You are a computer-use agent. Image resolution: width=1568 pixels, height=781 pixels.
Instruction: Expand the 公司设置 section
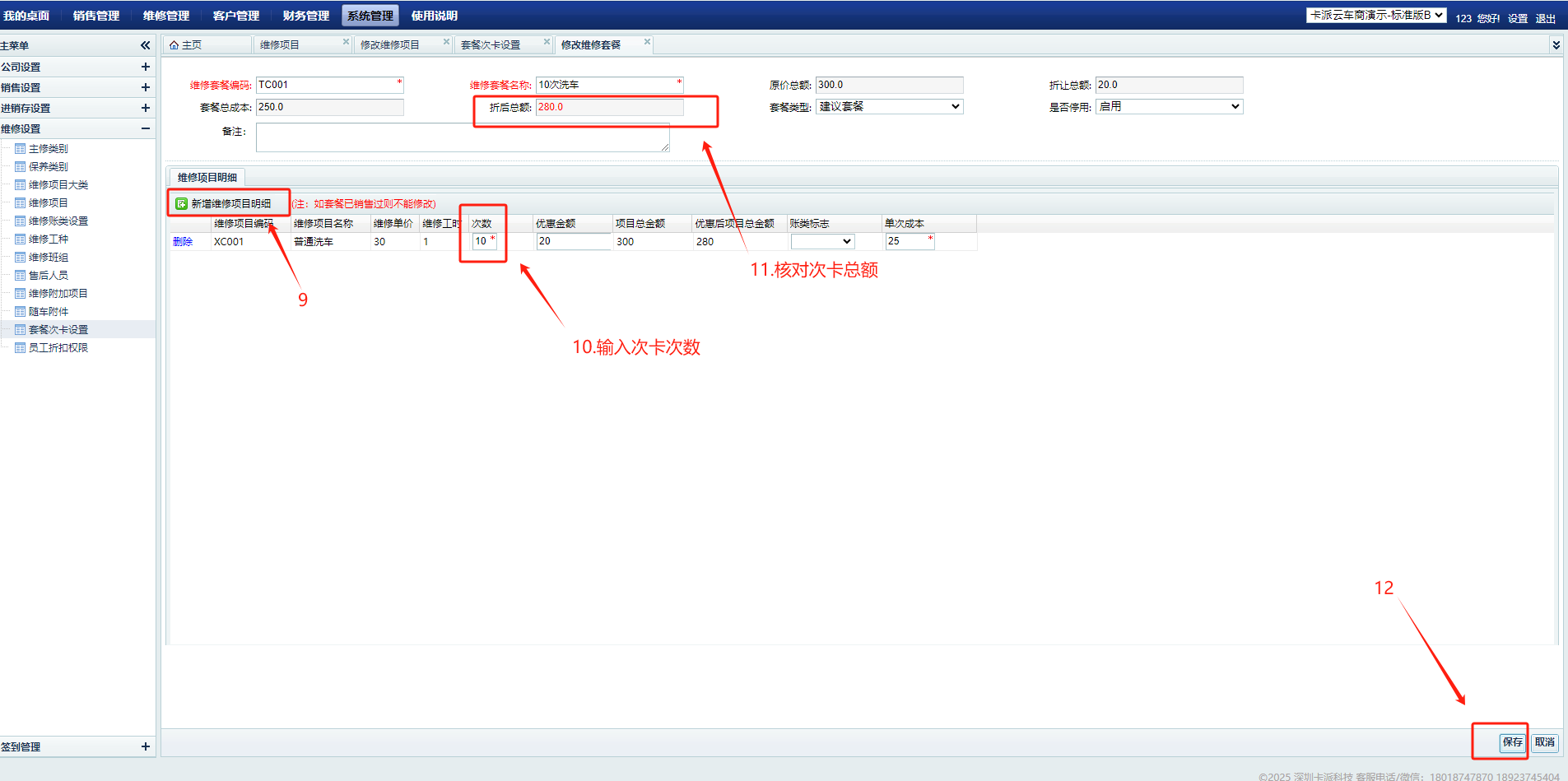coord(145,67)
